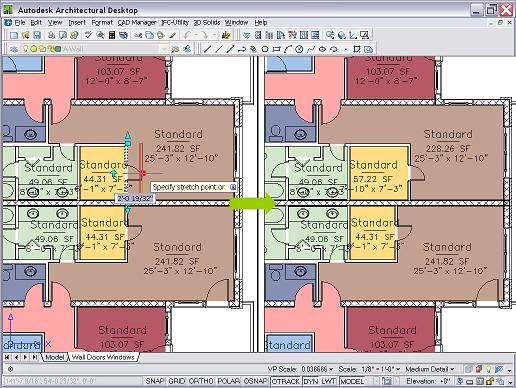Open the View menu
The image size is (516, 388).
coord(55,22)
